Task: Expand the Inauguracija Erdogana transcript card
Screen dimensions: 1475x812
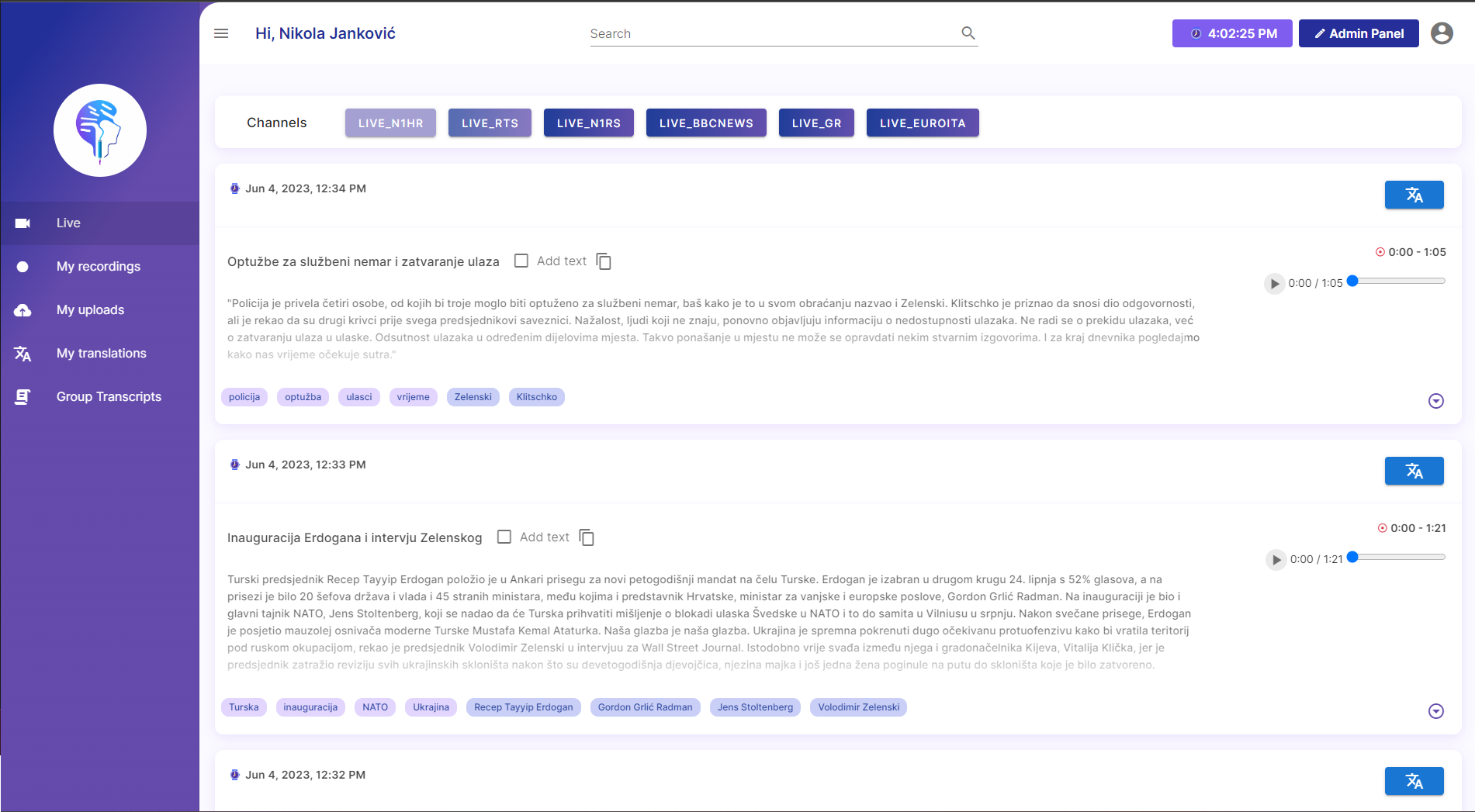Action: [1435, 711]
